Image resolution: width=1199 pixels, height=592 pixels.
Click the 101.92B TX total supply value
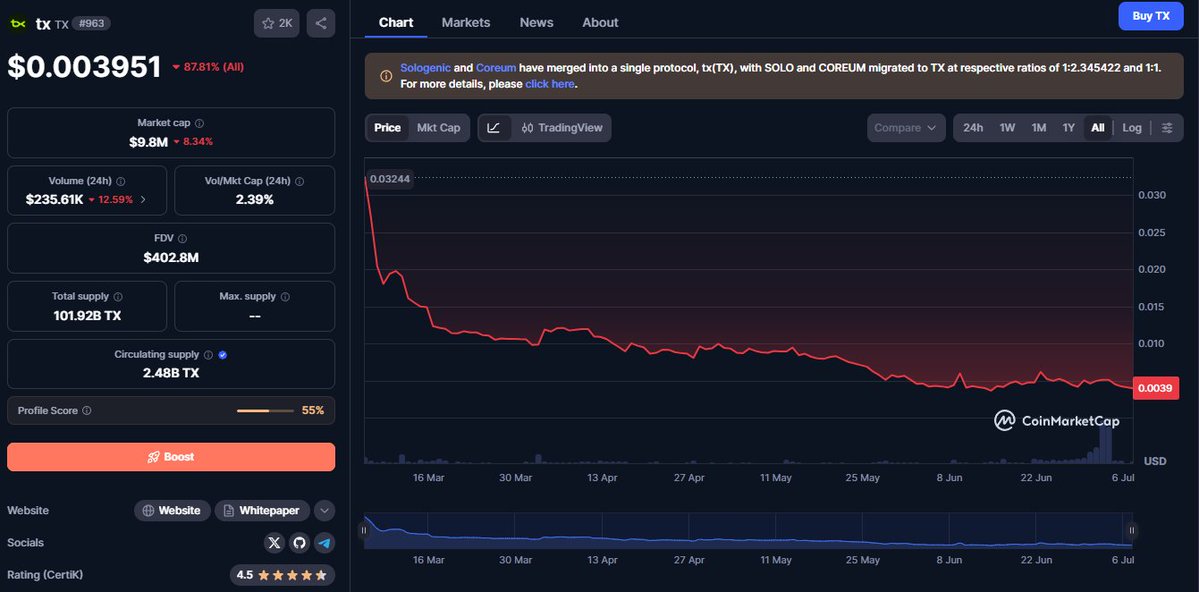[87, 315]
